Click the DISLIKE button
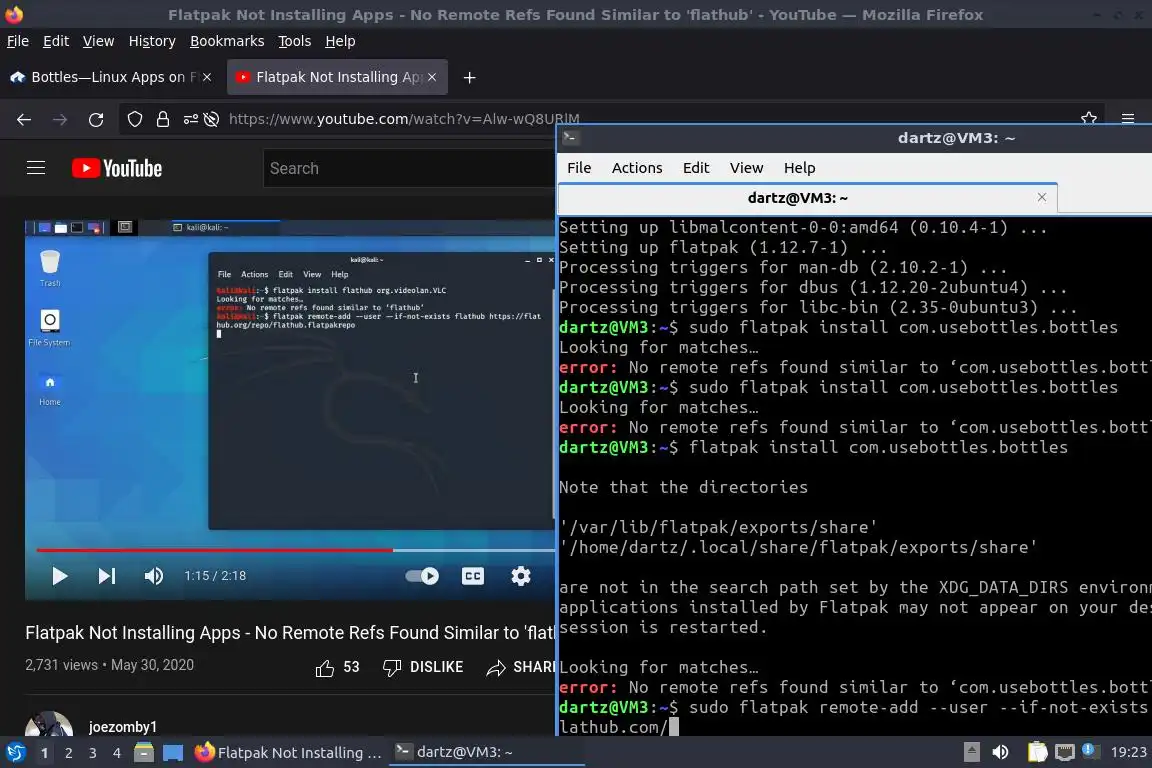The height and width of the screenshot is (768, 1152). [423, 667]
